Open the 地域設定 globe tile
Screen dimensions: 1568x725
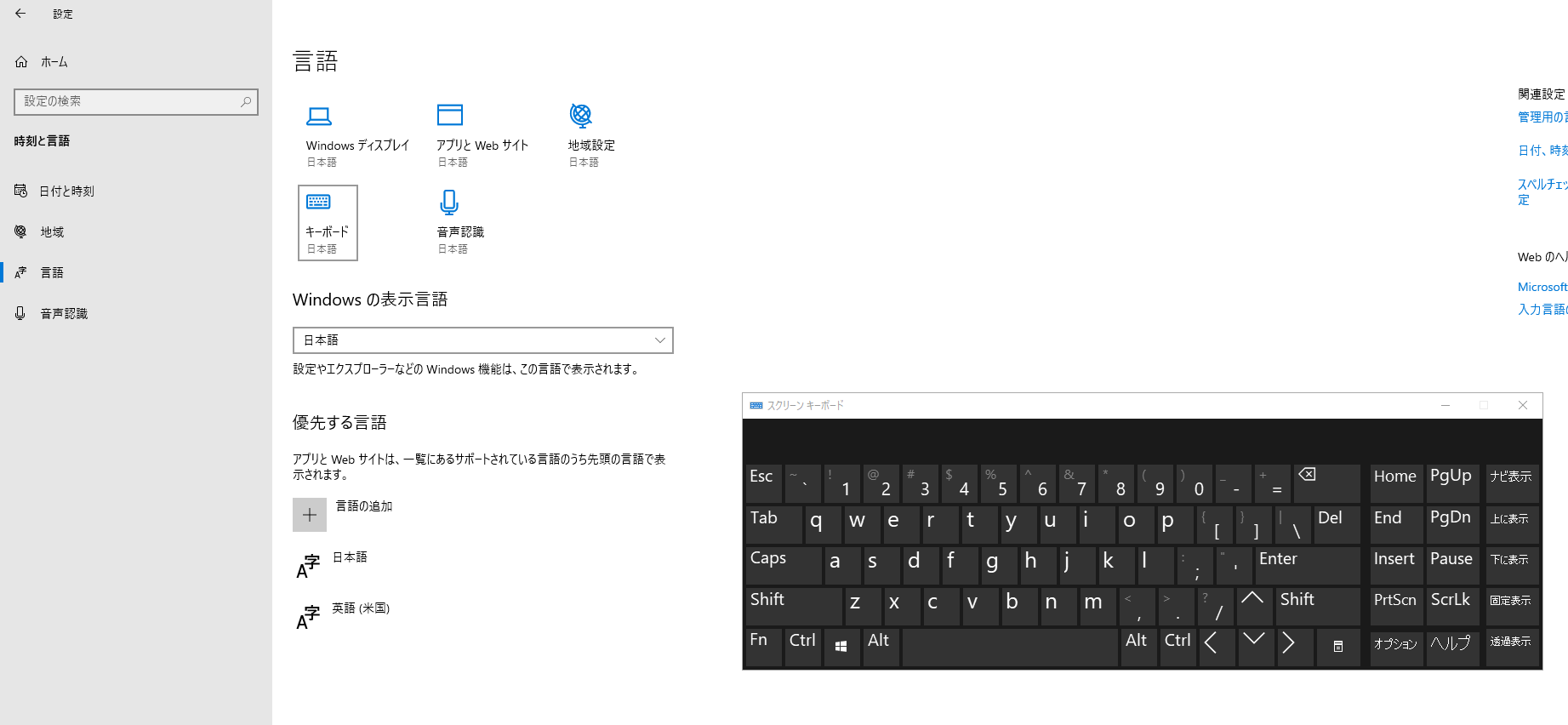click(x=591, y=135)
